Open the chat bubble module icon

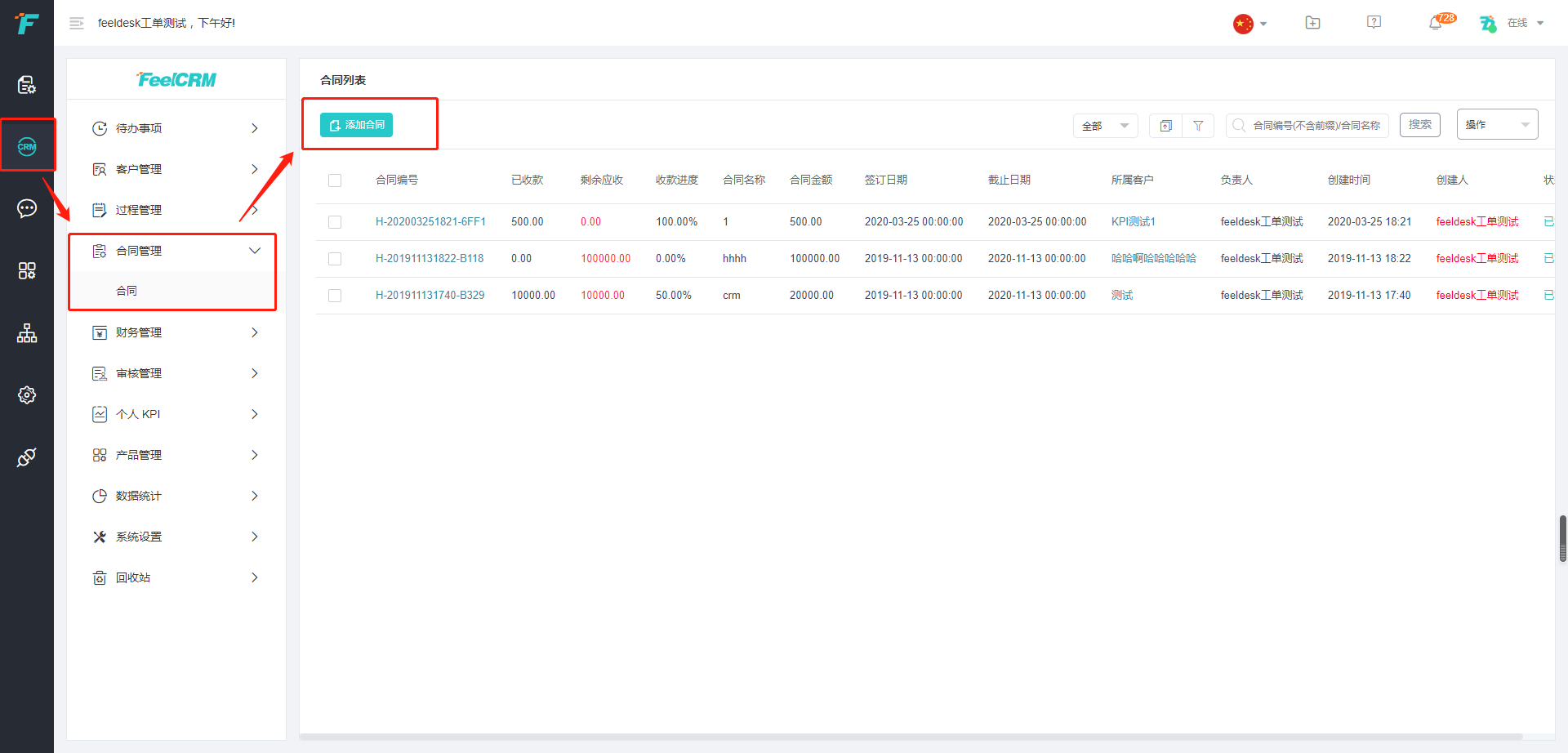27,208
